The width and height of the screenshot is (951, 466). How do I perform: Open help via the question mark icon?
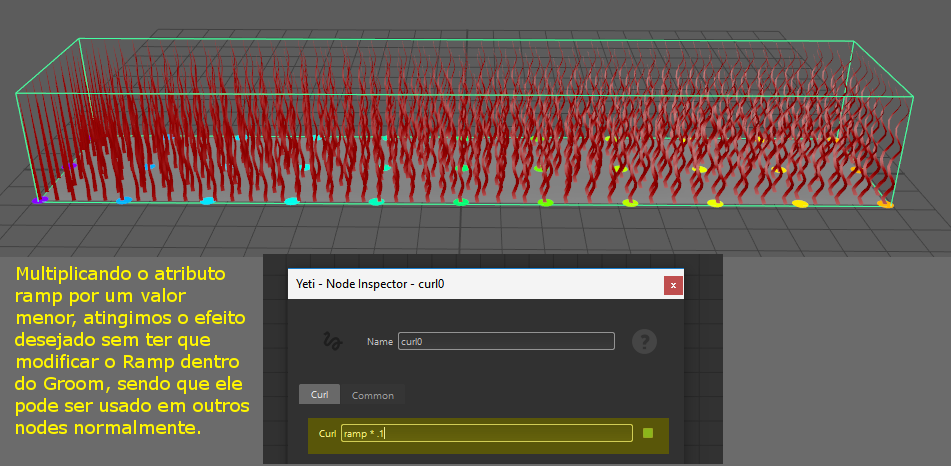click(x=644, y=342)
